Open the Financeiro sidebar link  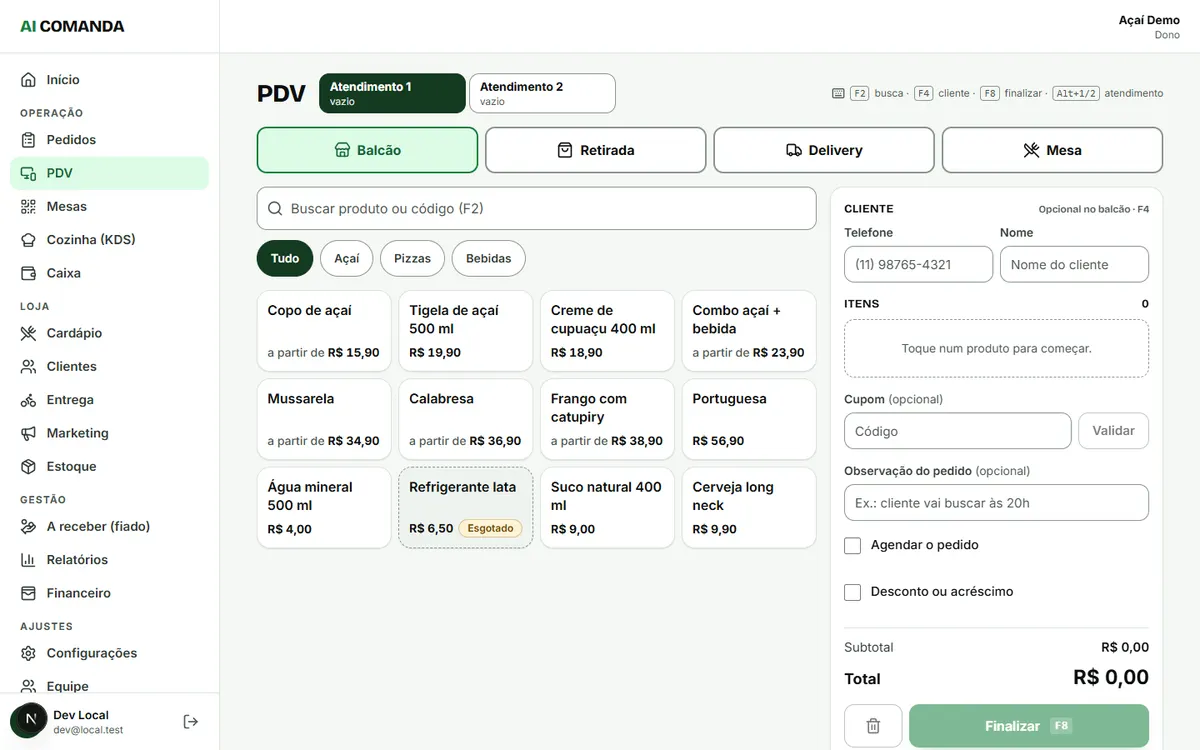[109, 593]
